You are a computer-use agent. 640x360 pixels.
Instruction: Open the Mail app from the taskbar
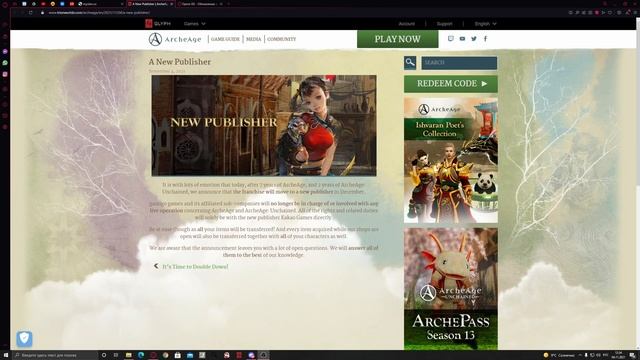click(x=190, y=355)
